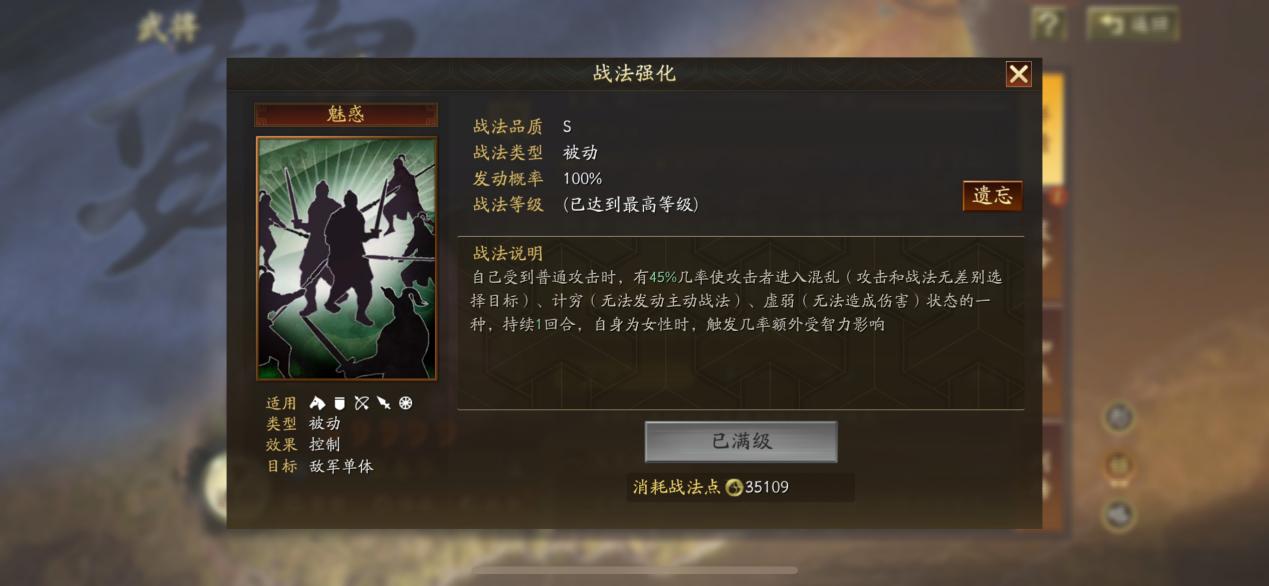Click the siege wheel icon
The image size is (1269, 586).
(x=405, y=403)
